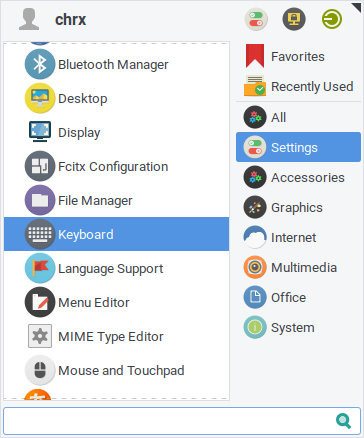
Task: Click the Language Support flag icon
Action: pos(40,268)
